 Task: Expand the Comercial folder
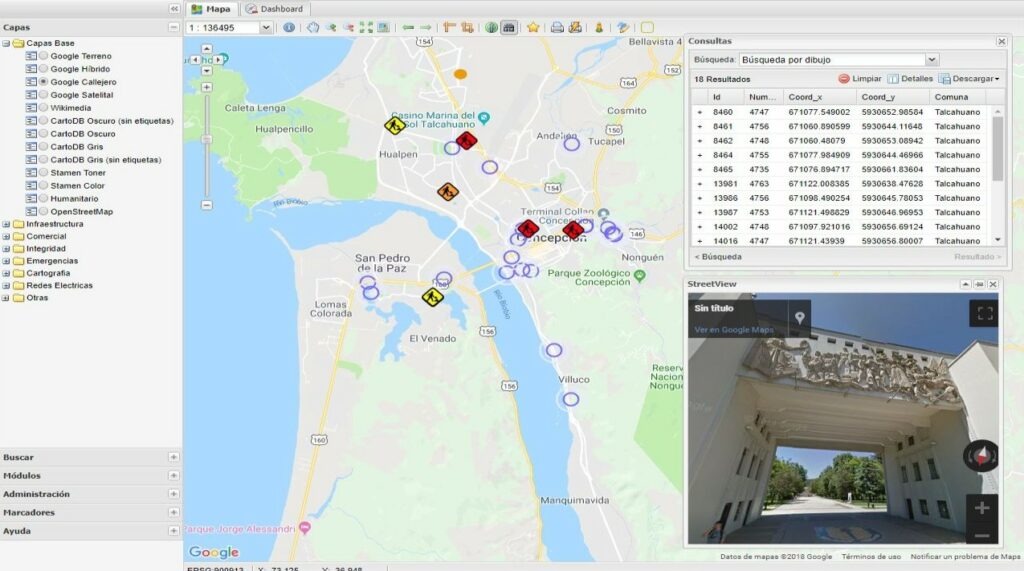[x=6, y=237]
